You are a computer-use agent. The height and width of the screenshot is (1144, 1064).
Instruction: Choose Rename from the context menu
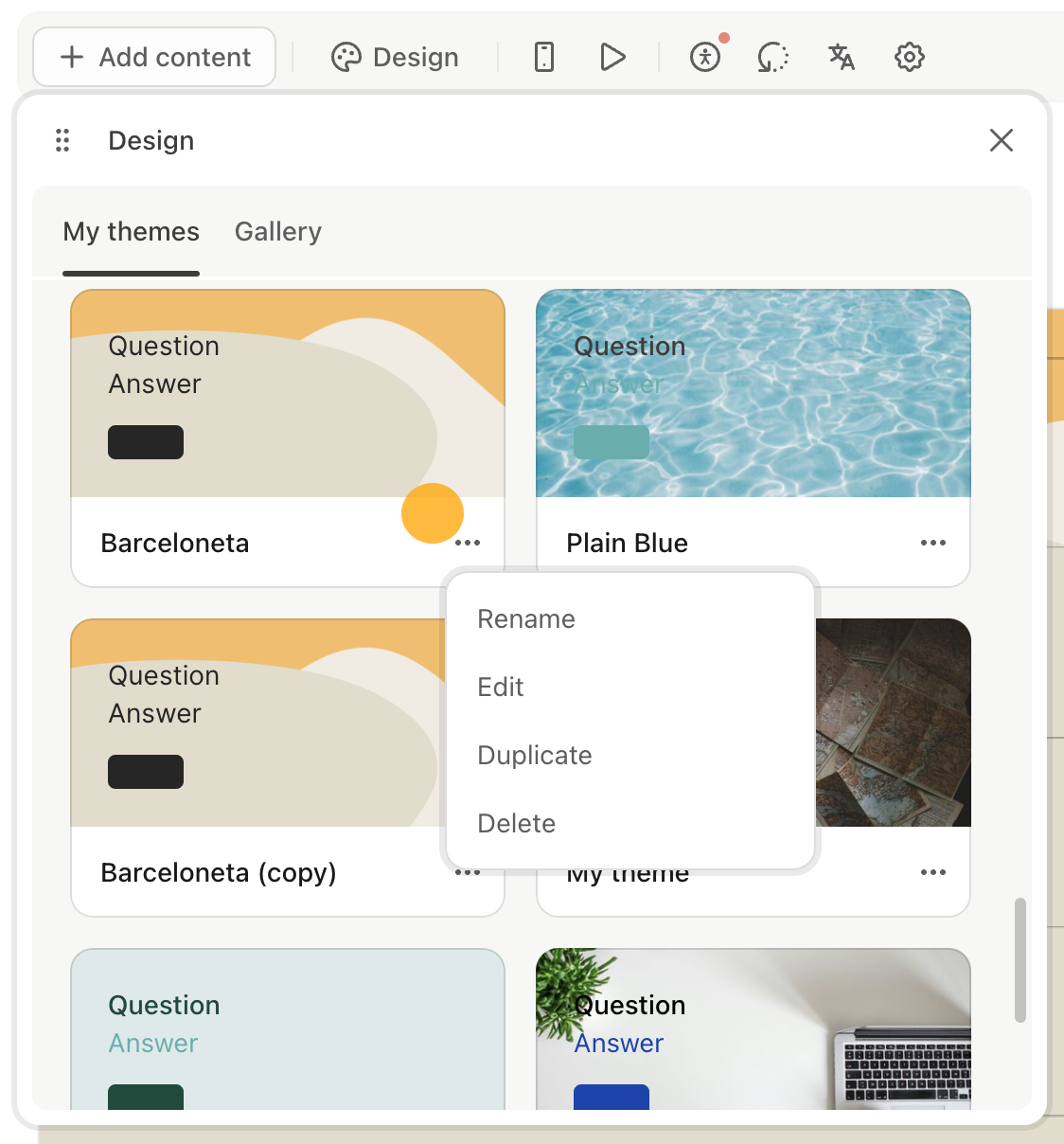pyautogui.click(x=630, y=619)
